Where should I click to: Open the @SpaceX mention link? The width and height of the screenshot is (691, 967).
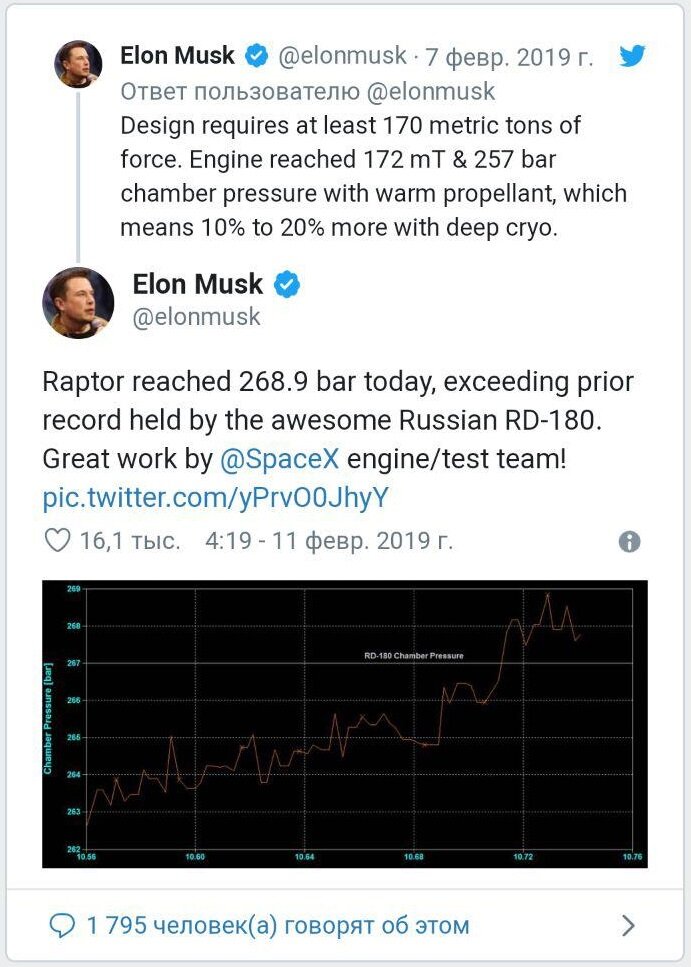pyautogui.click(x=280, y=459)
